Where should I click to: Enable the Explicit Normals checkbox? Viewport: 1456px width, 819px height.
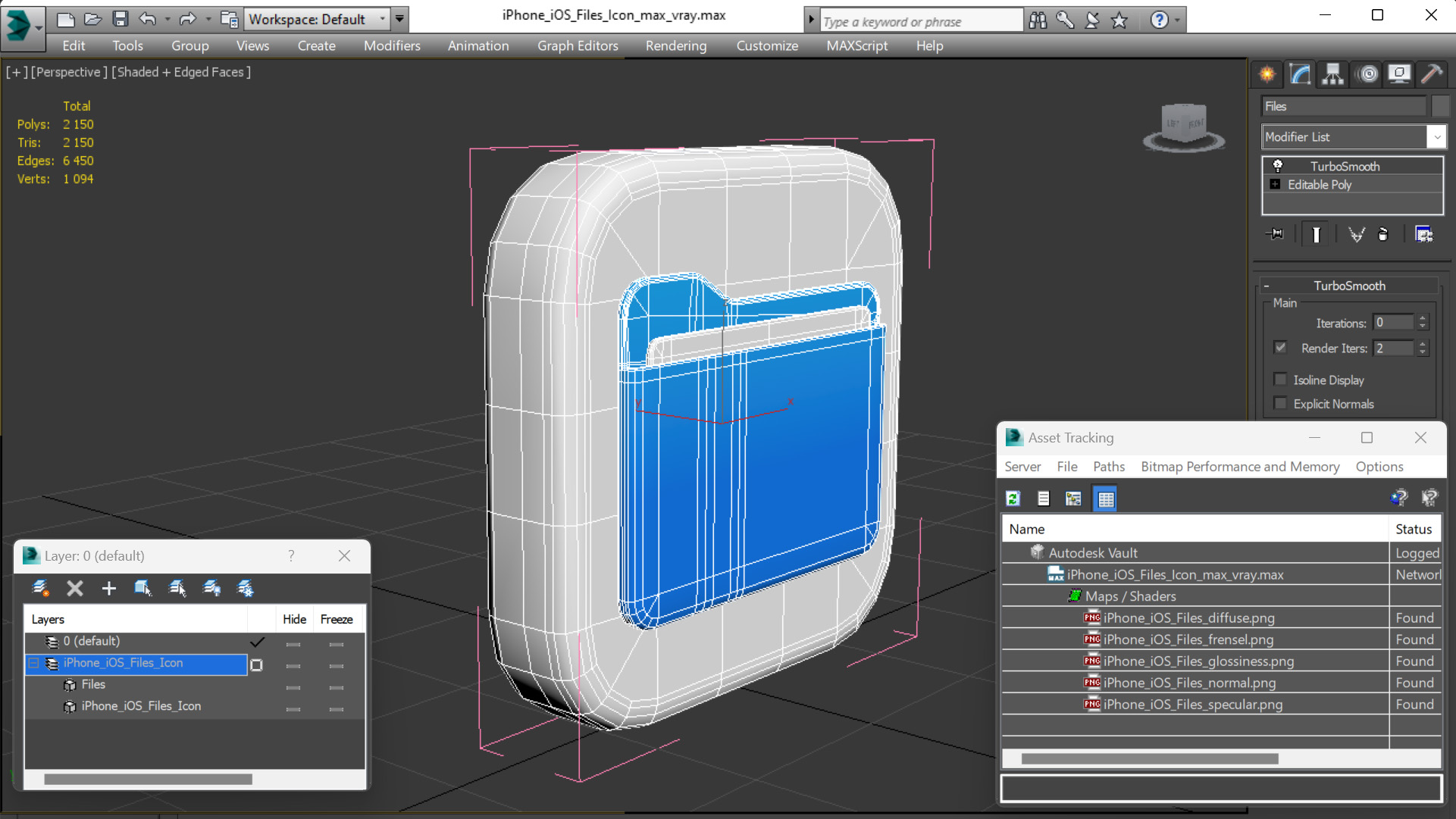(x=1280, y=403)
